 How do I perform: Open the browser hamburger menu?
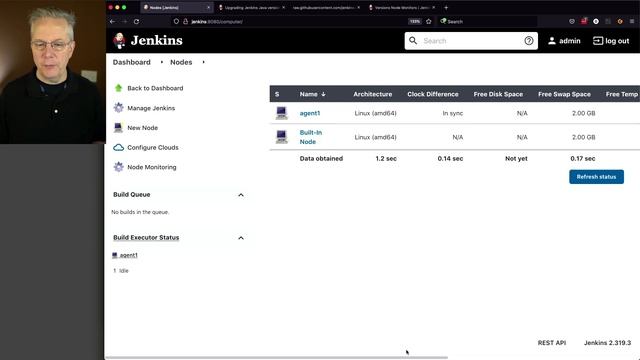tap(632, 21)
